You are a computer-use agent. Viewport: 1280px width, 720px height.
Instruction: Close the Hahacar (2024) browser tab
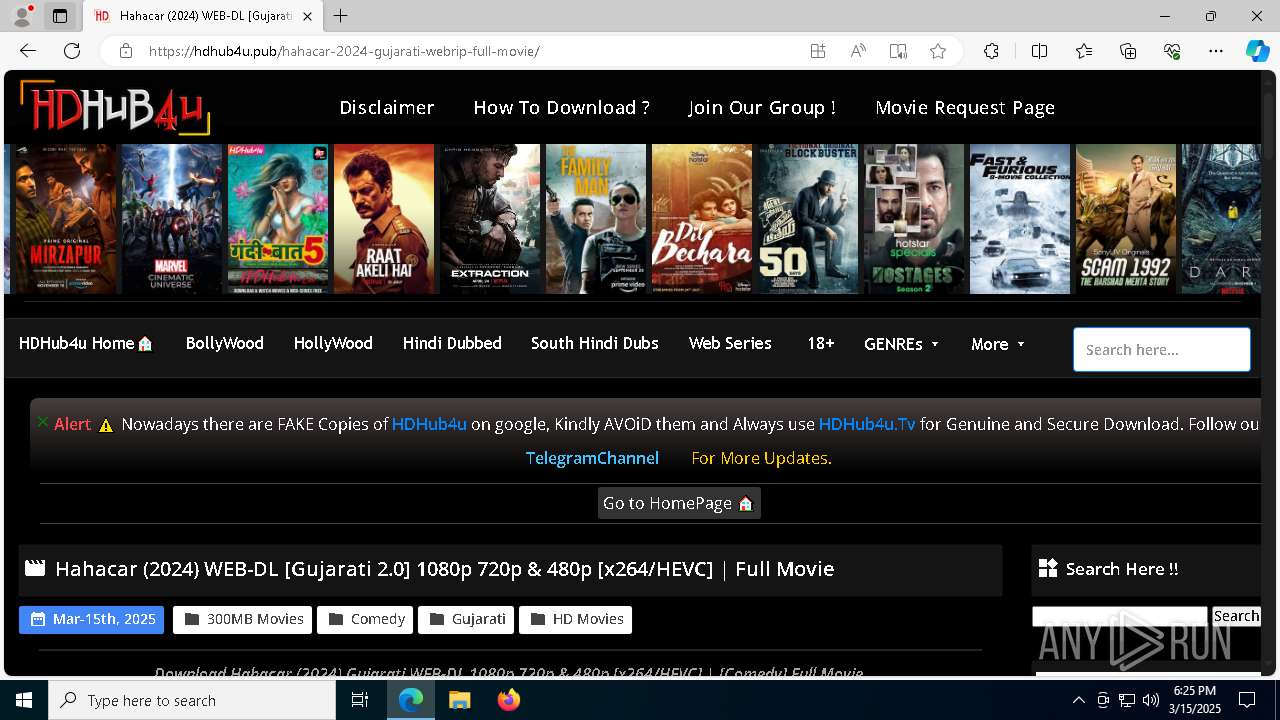(307, 16)
